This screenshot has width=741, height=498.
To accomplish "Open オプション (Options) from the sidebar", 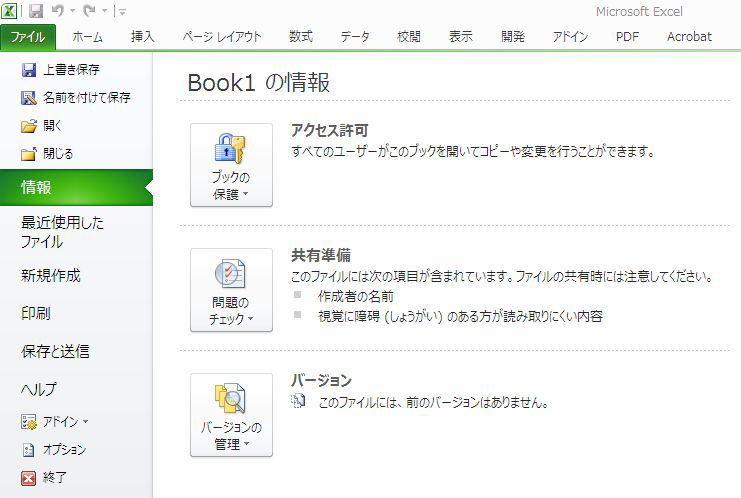I will (54, 449).
